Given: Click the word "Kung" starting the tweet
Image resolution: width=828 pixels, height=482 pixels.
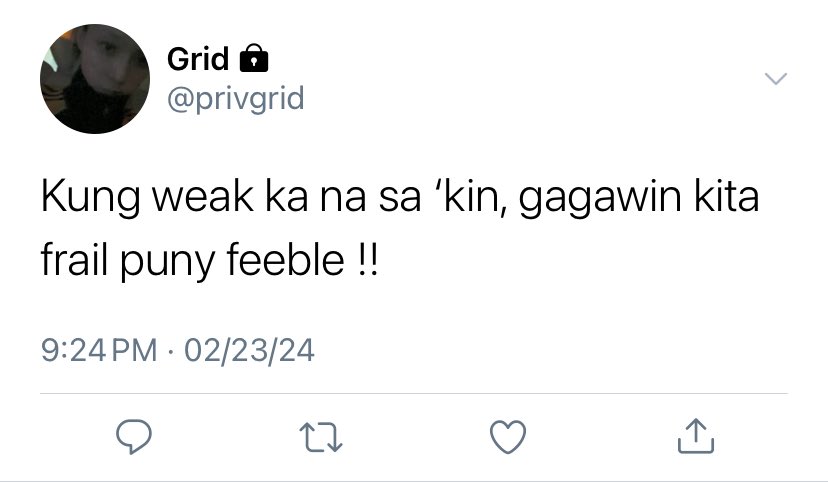Looking at the screenshot, I should tap(90, 197).
